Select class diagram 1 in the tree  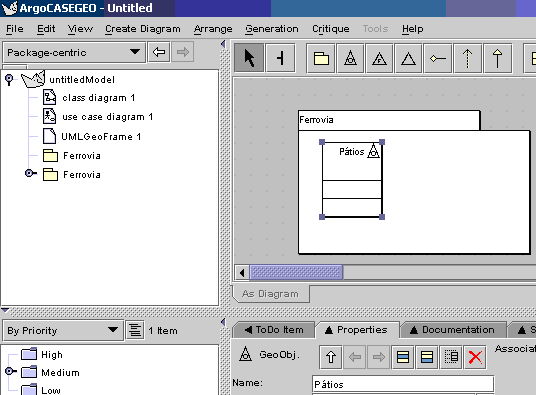click(x=89, y=98)
